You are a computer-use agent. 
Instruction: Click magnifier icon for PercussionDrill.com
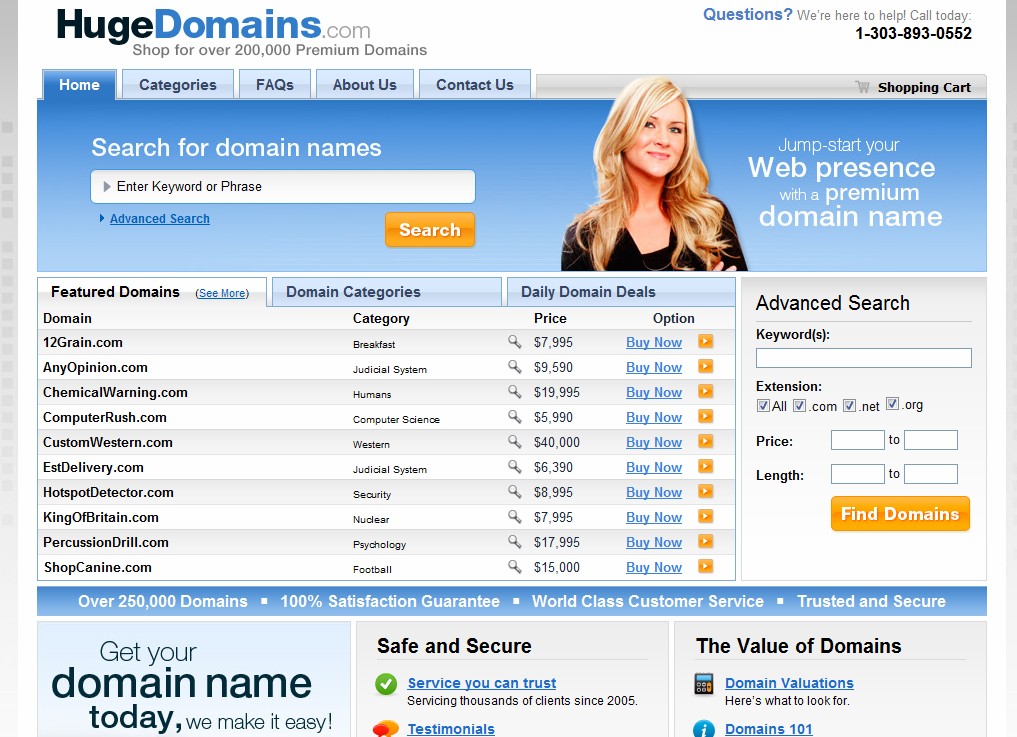click(x=514, y=541)
